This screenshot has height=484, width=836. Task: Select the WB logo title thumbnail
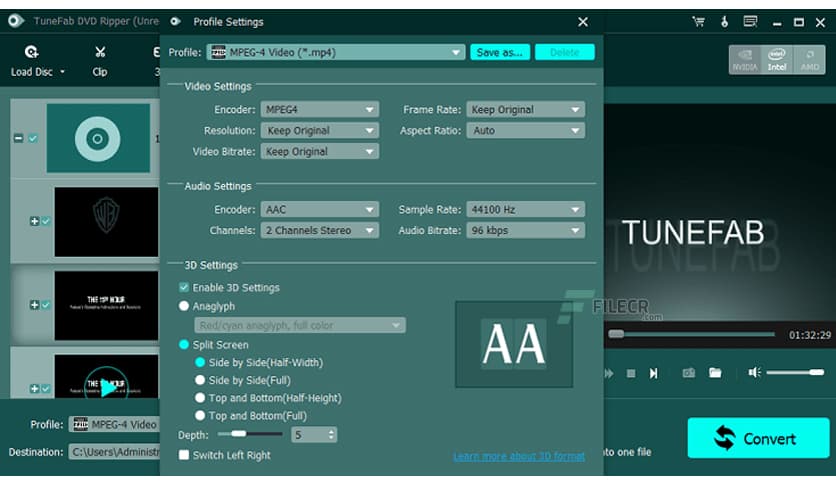pos(106,222)
